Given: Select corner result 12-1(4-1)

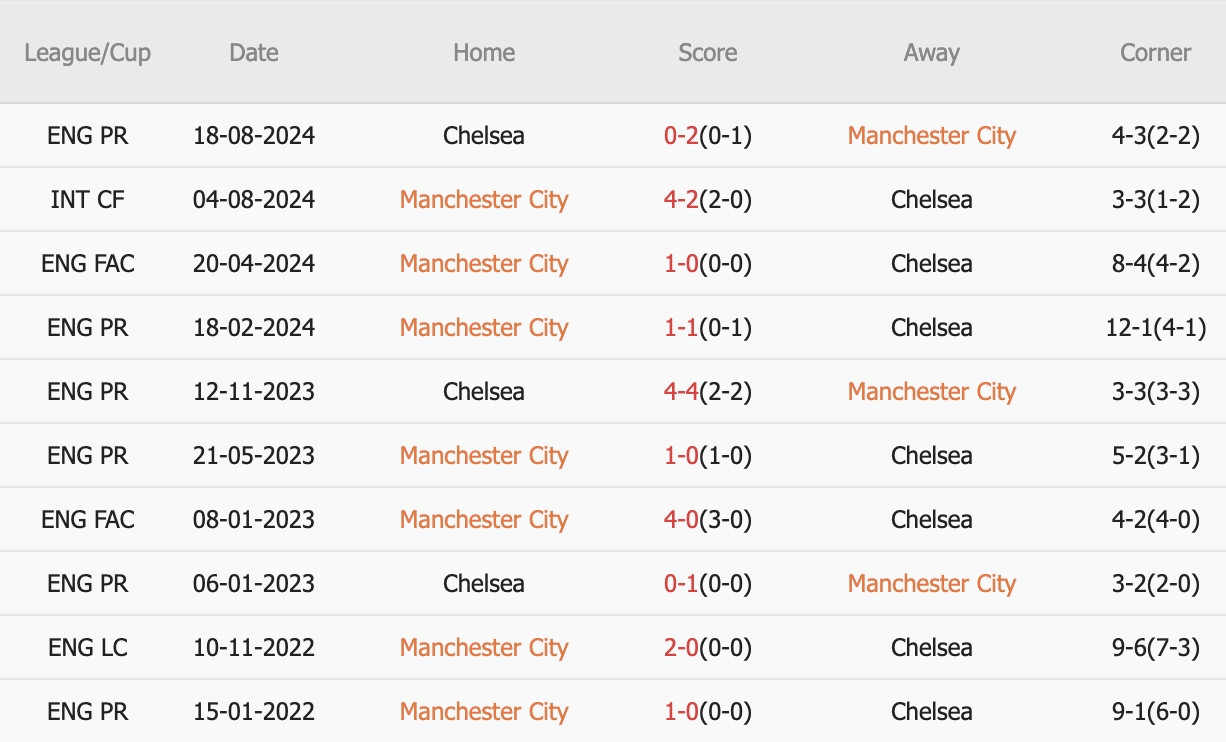Looking at the screenshot, I should click(x=1156, y=327).
